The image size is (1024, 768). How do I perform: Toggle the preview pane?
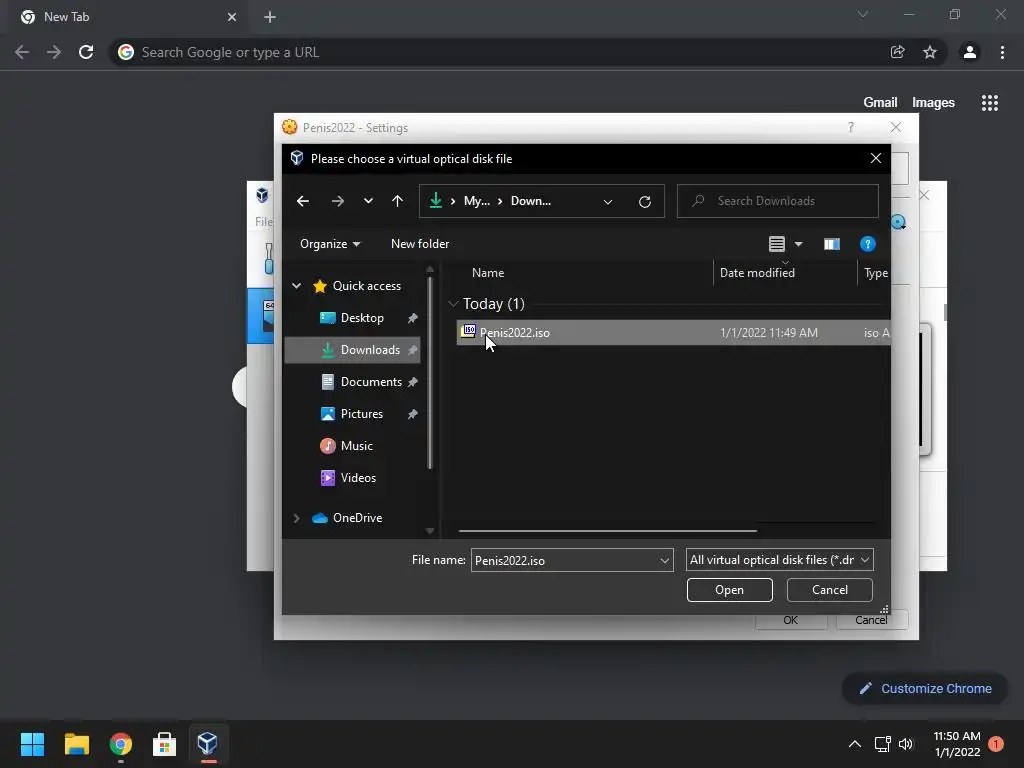coord(831,244)
